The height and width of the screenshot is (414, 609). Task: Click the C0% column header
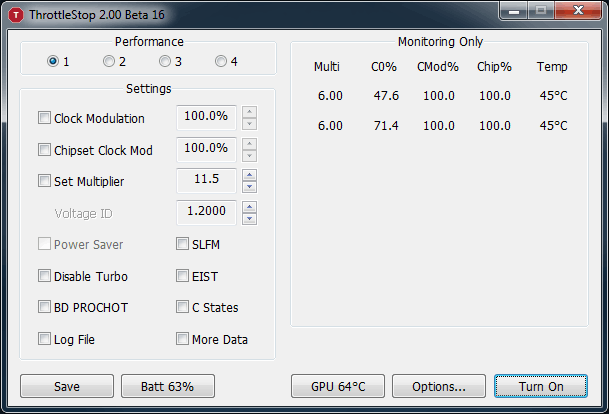[384, 67]
